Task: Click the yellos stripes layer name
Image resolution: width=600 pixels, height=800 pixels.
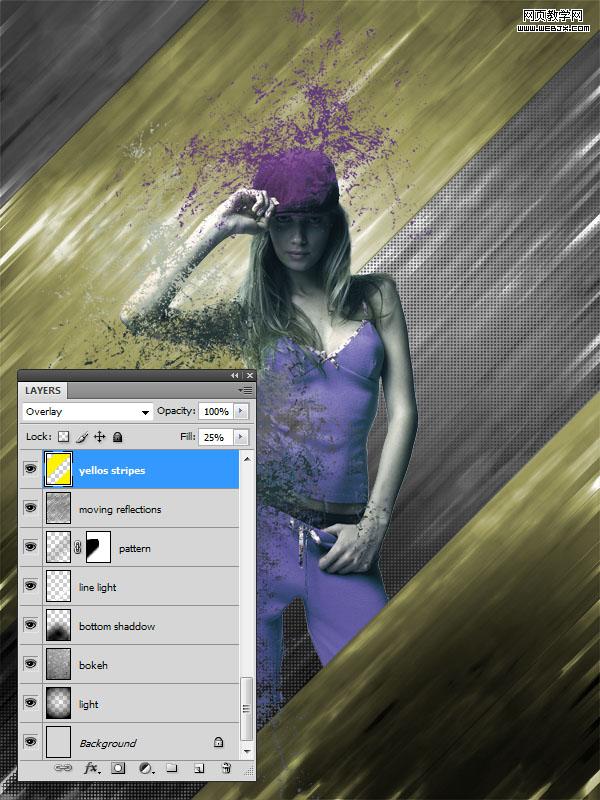Action: (112, 470)
